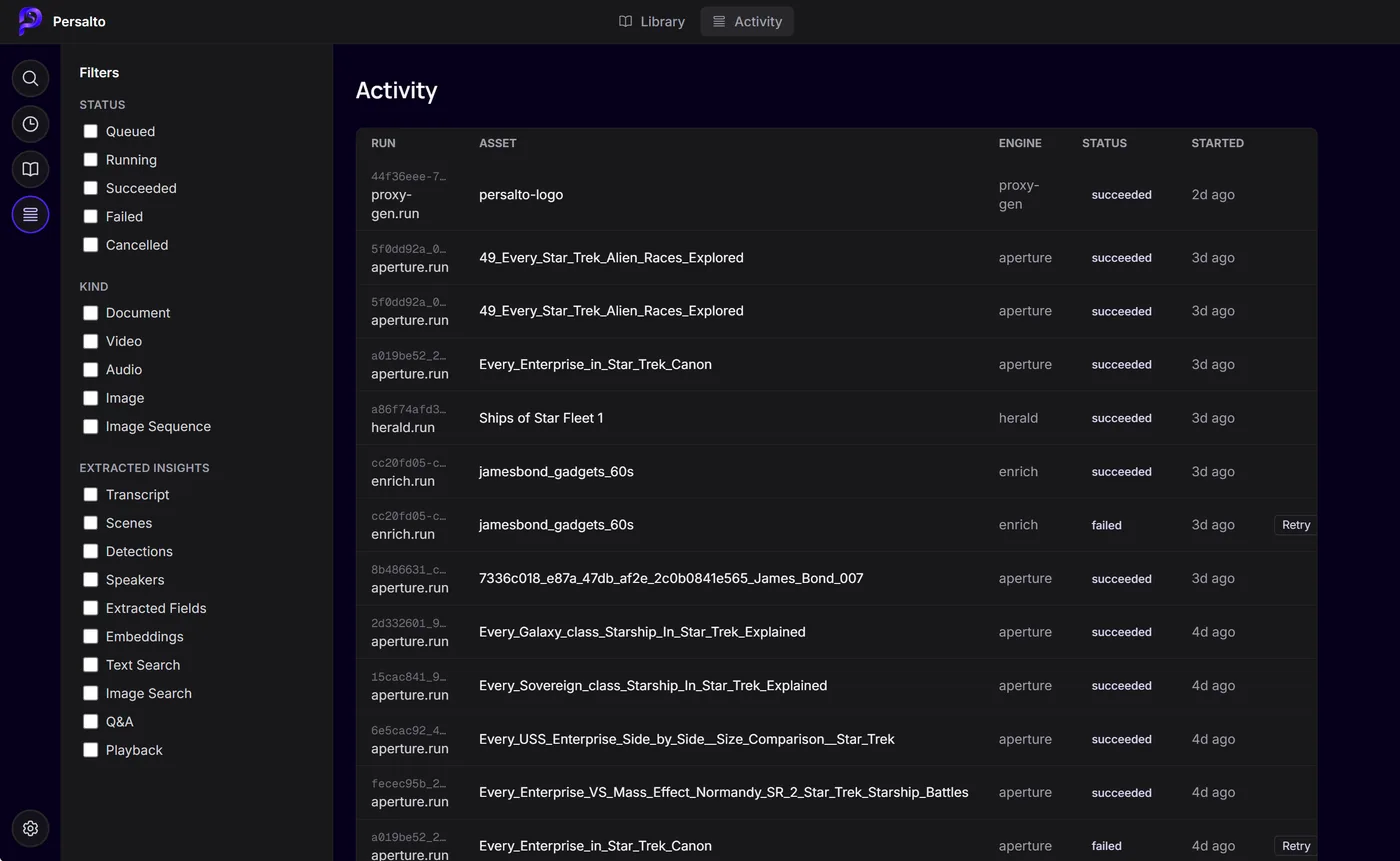Screen dimensions: 1400x861
Task: Toggle the Scenes insight filter
Action: click(90, 523)
